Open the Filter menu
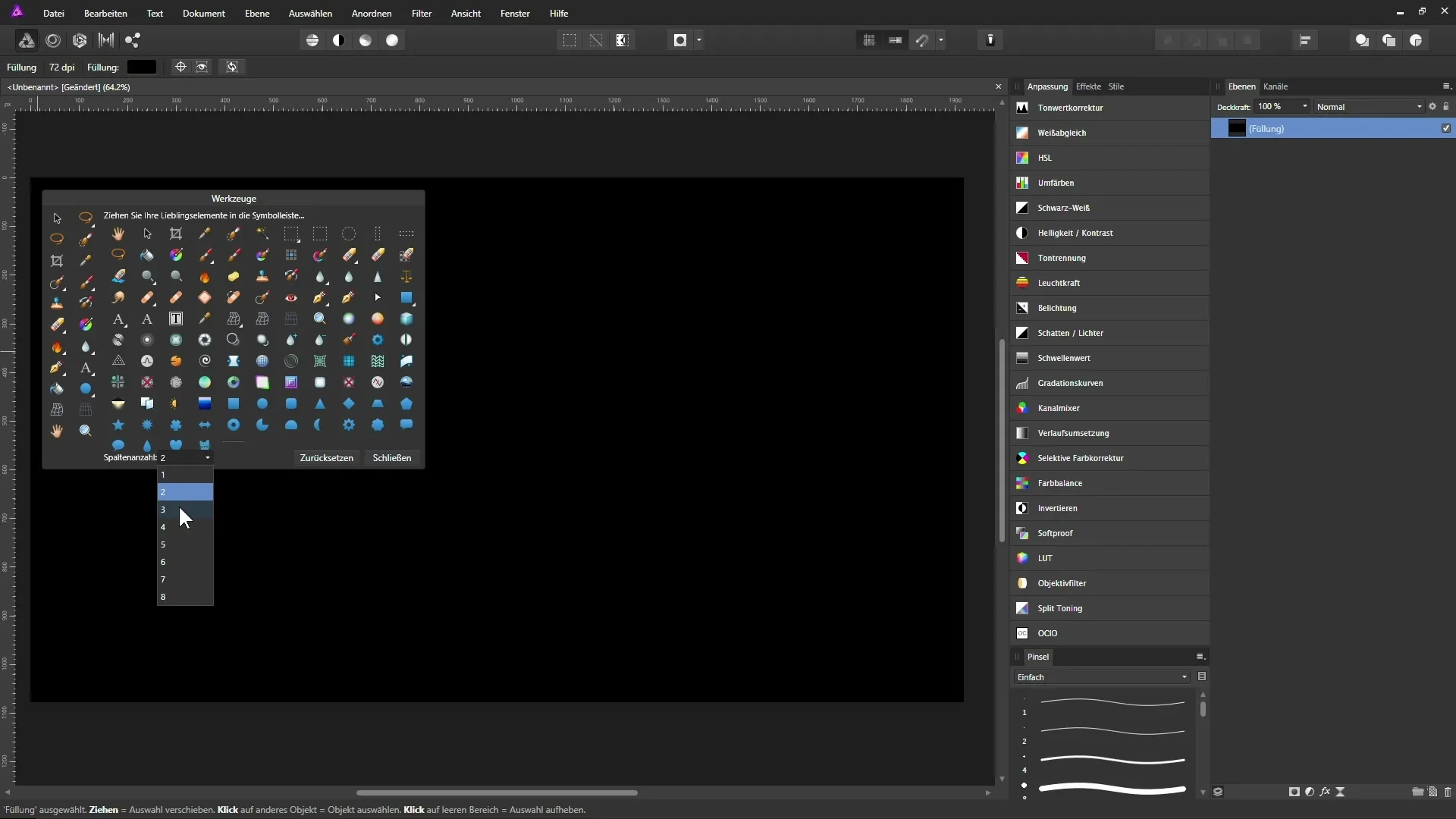 [x=421, y=14]
